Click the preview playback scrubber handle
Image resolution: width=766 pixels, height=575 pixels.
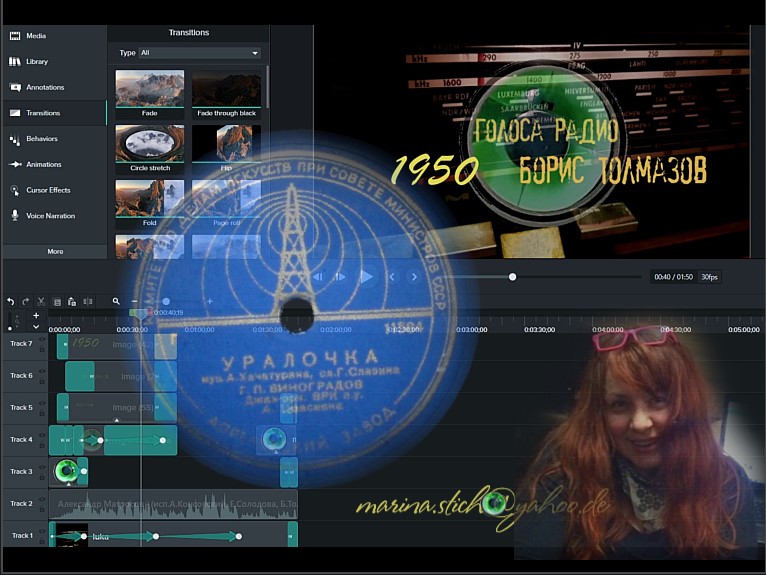tap(512, 277)
